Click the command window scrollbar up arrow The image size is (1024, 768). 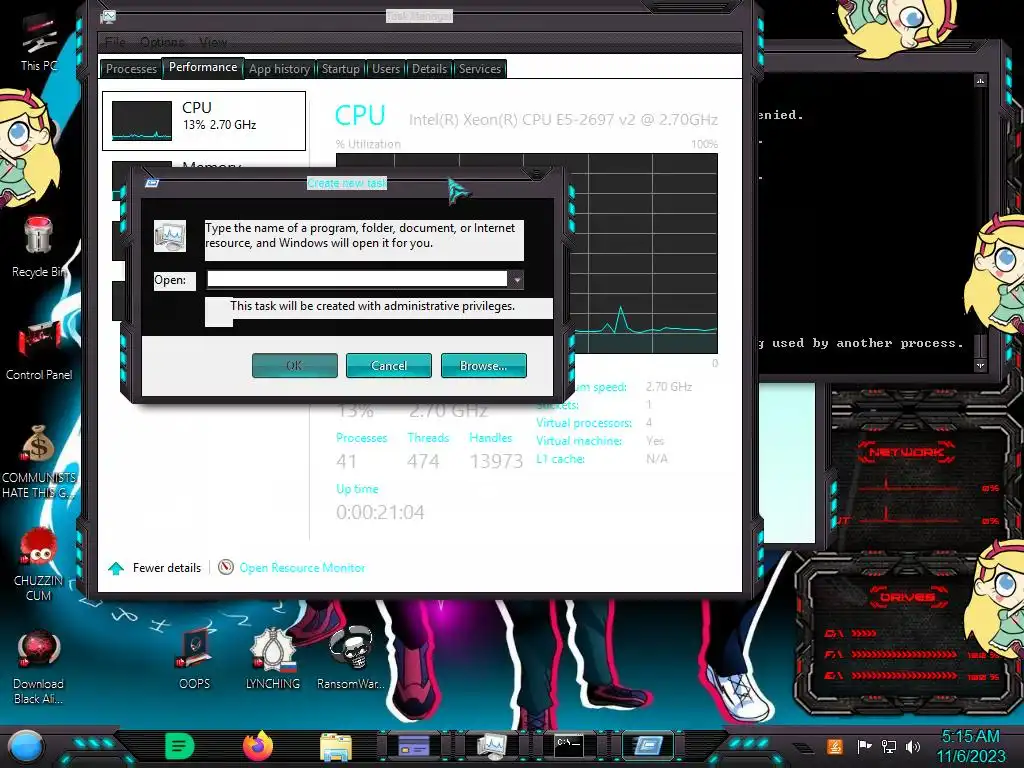tap(980, 81)
